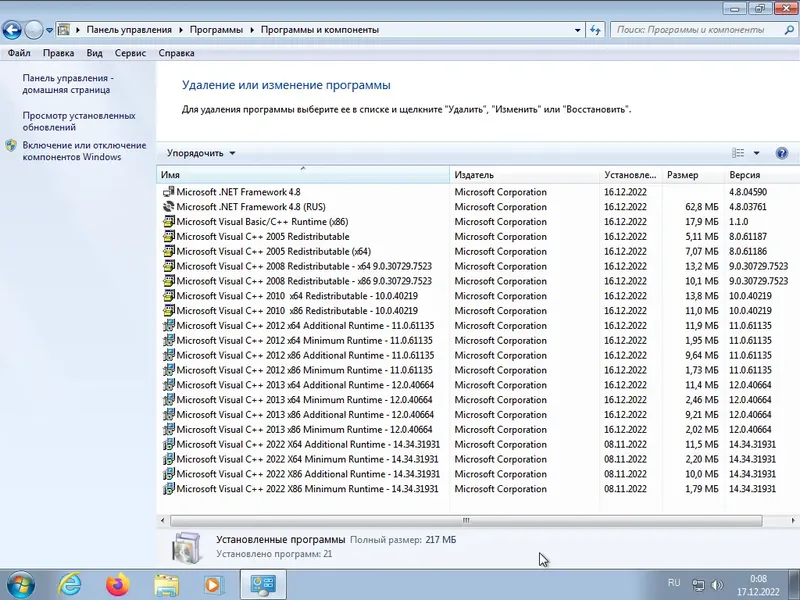
Task: Click the RU language indicator
Action: tap(674, 583)
